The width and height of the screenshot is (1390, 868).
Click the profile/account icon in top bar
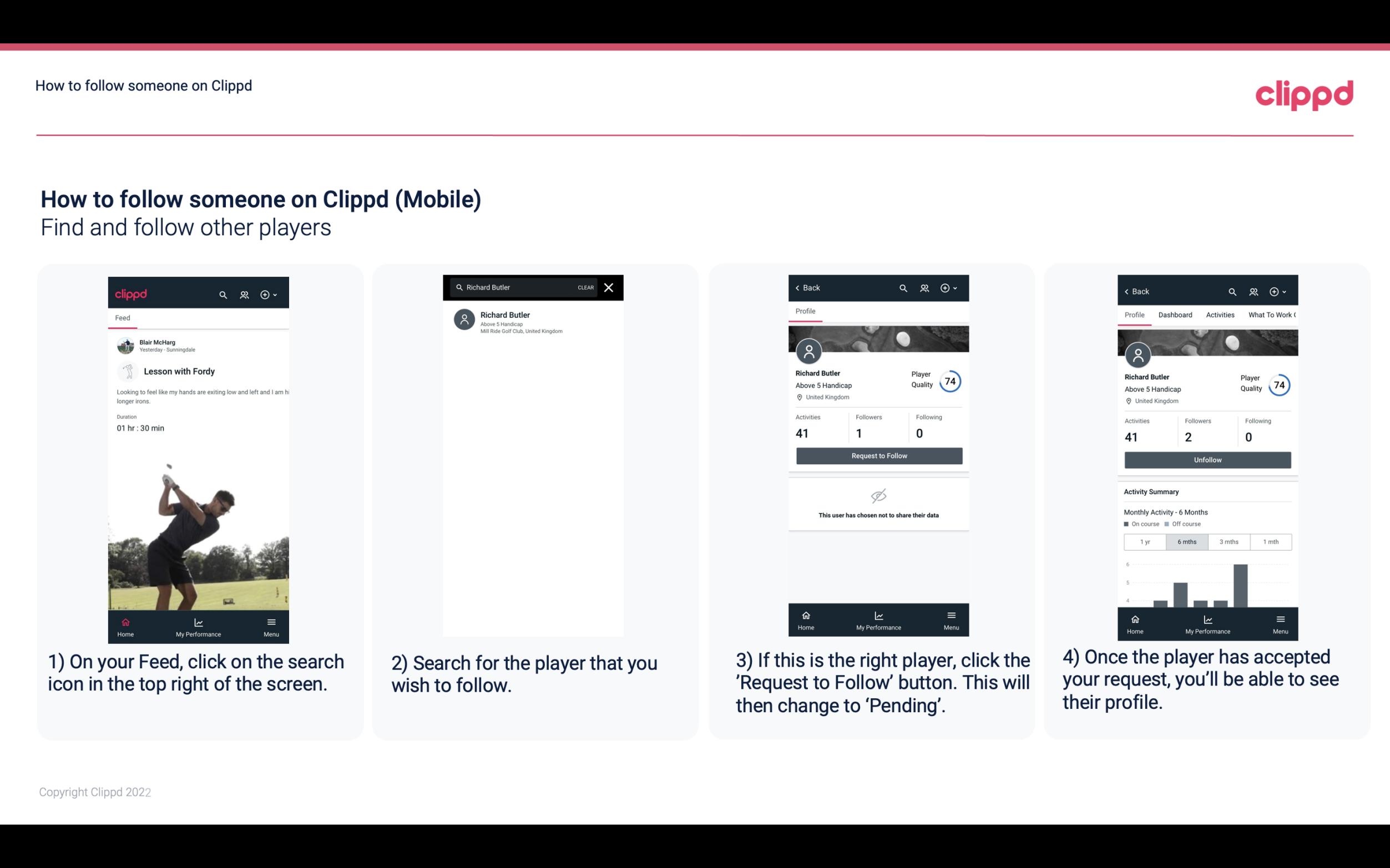pyautogui.click(x=243, y=293)
